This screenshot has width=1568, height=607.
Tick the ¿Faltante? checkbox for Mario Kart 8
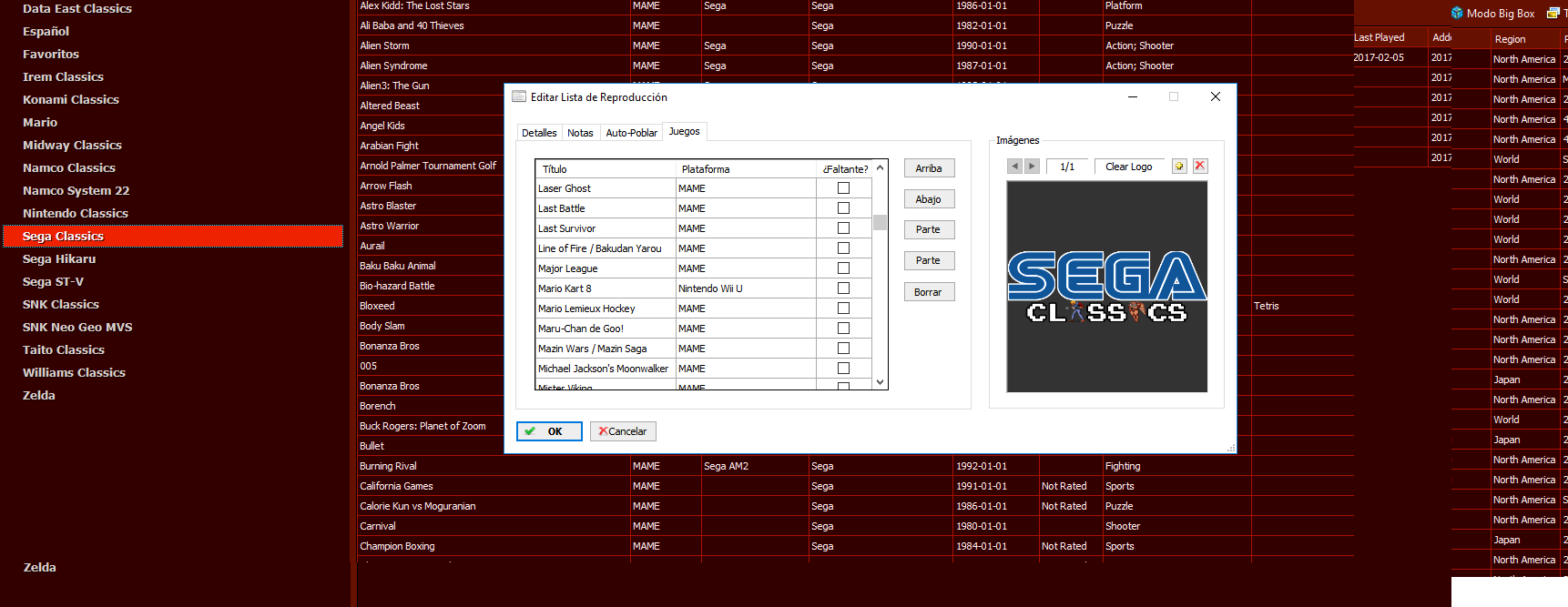pos(843,288)
